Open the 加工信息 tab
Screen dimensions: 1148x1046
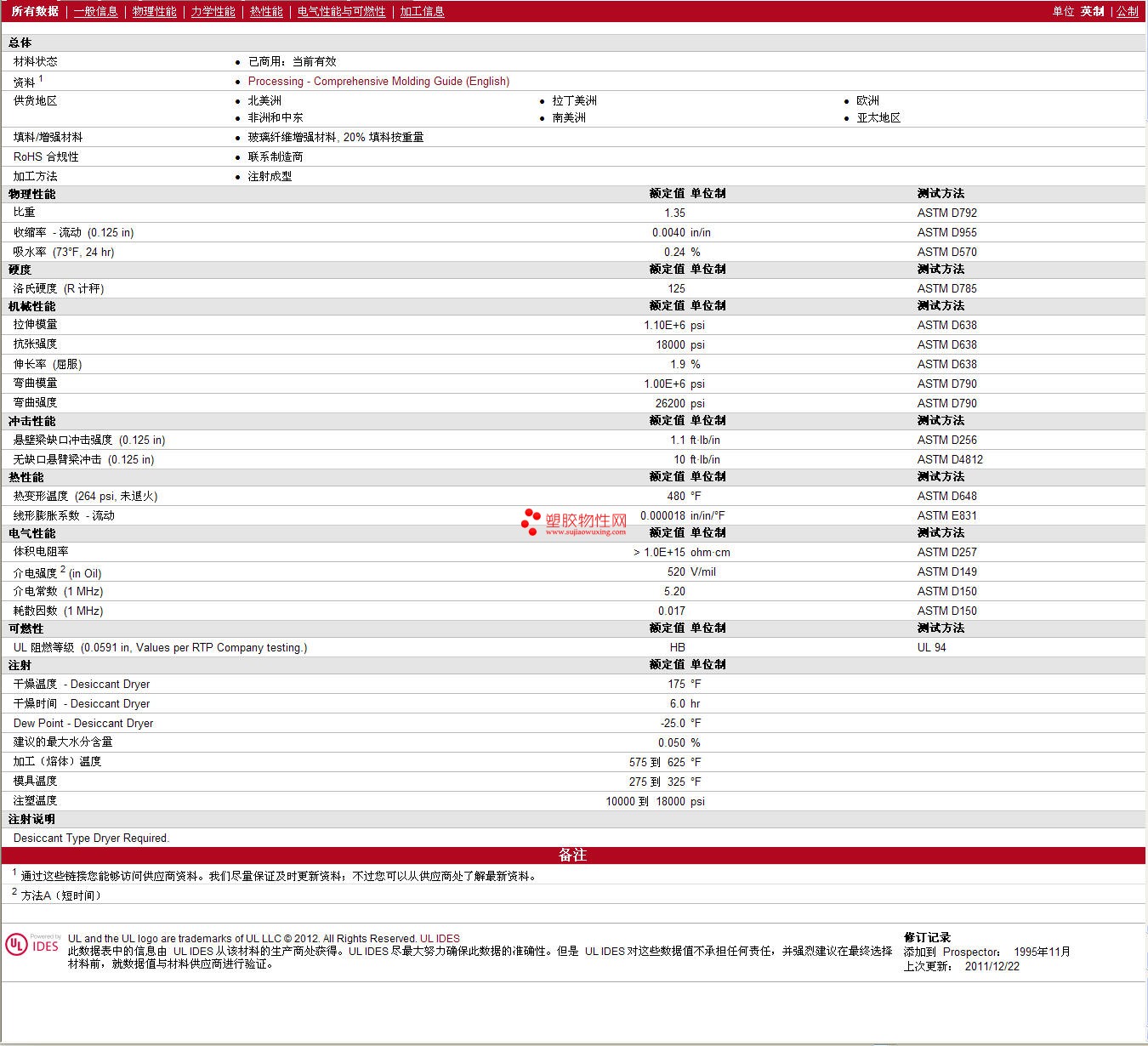tap(423, 11)
